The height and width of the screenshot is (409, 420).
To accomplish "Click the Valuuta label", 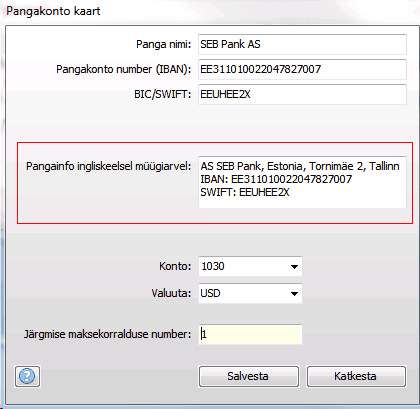I will [171, 293].
